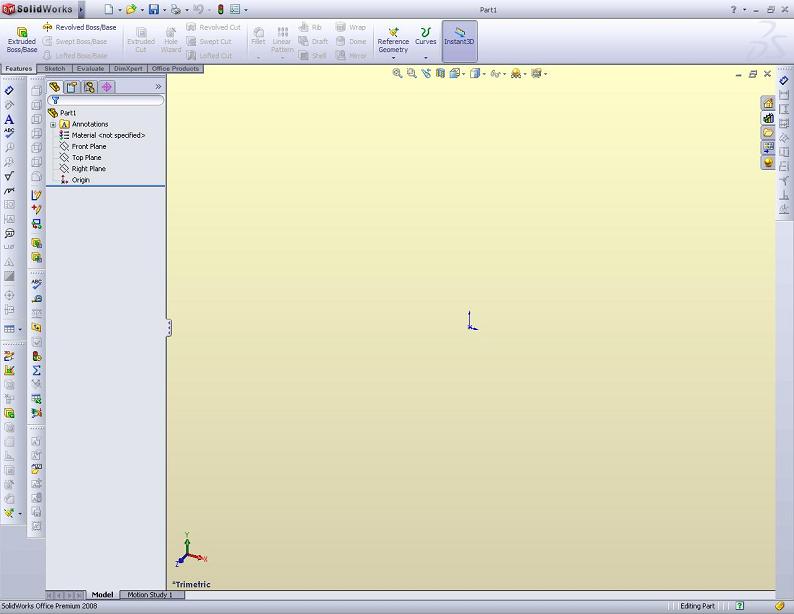Select Top Plane in the tree
The image size is (794, 614).
click(x=81, y=157)
